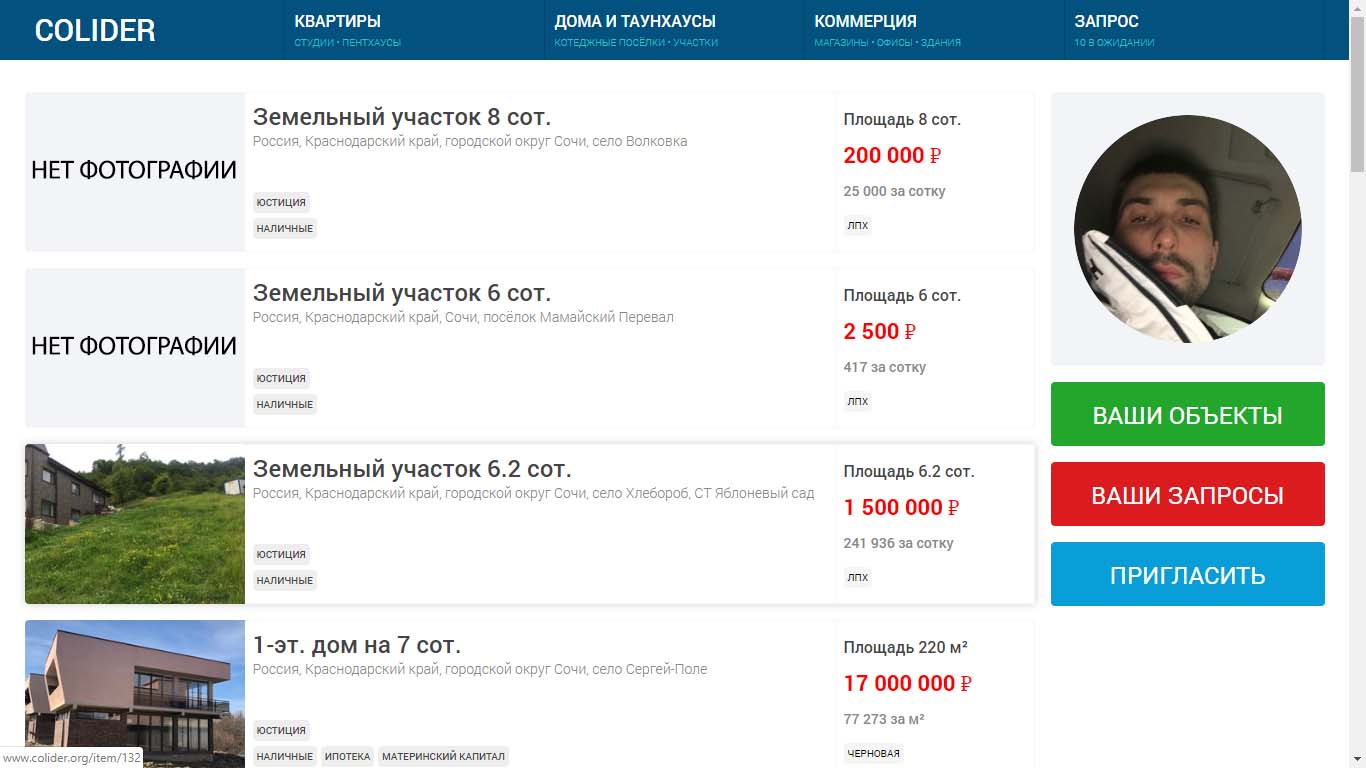Click the modern house photo thumbnail
This screenshot has height=768, width=1366.
[x=135, y=694]
